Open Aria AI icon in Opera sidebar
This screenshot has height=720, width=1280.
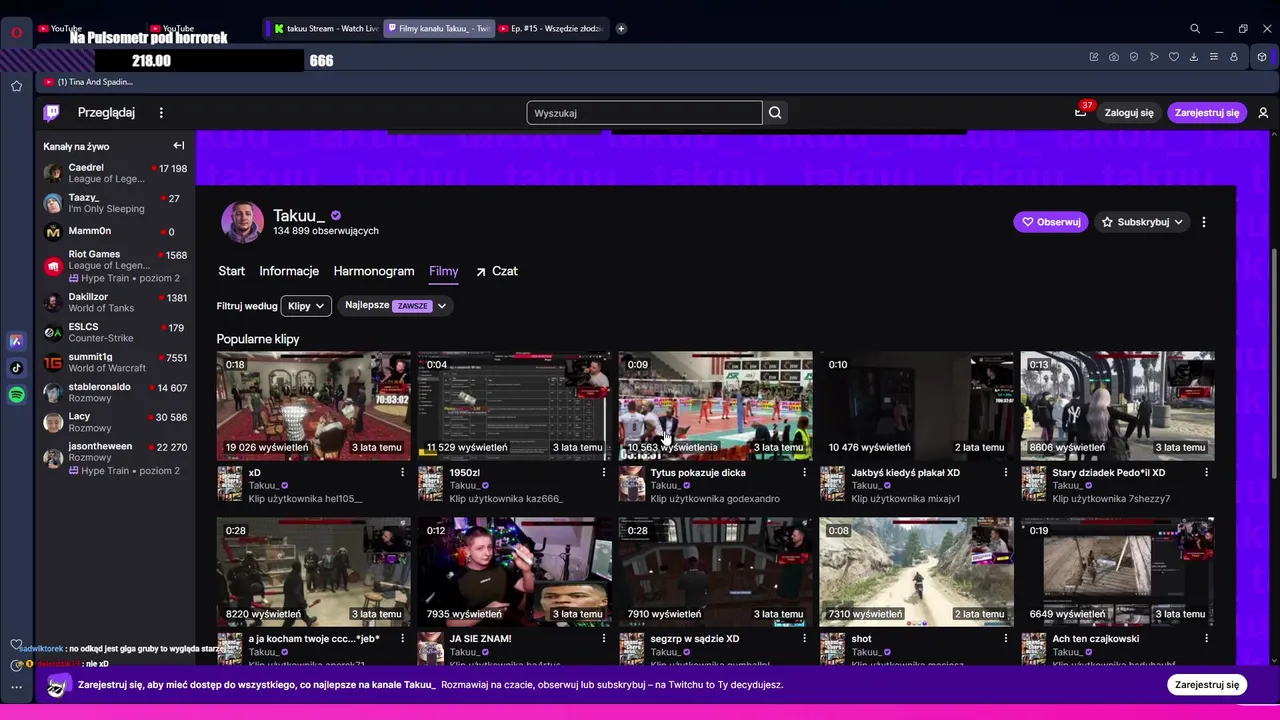click(16, 341)
